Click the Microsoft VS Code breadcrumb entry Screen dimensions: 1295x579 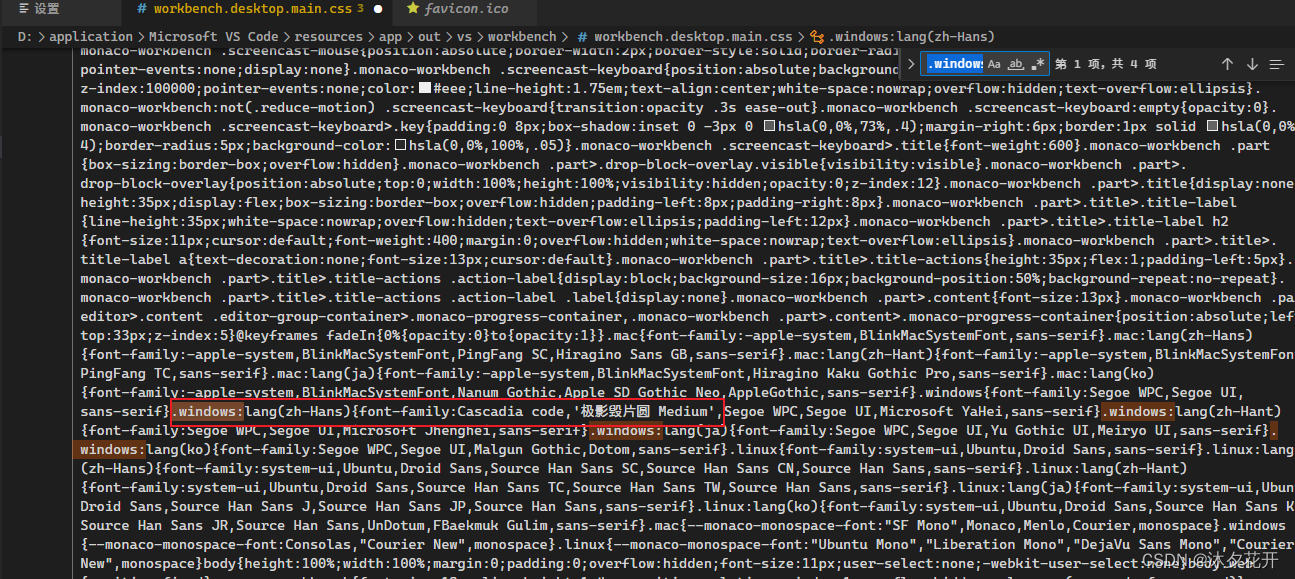[213, 36]
